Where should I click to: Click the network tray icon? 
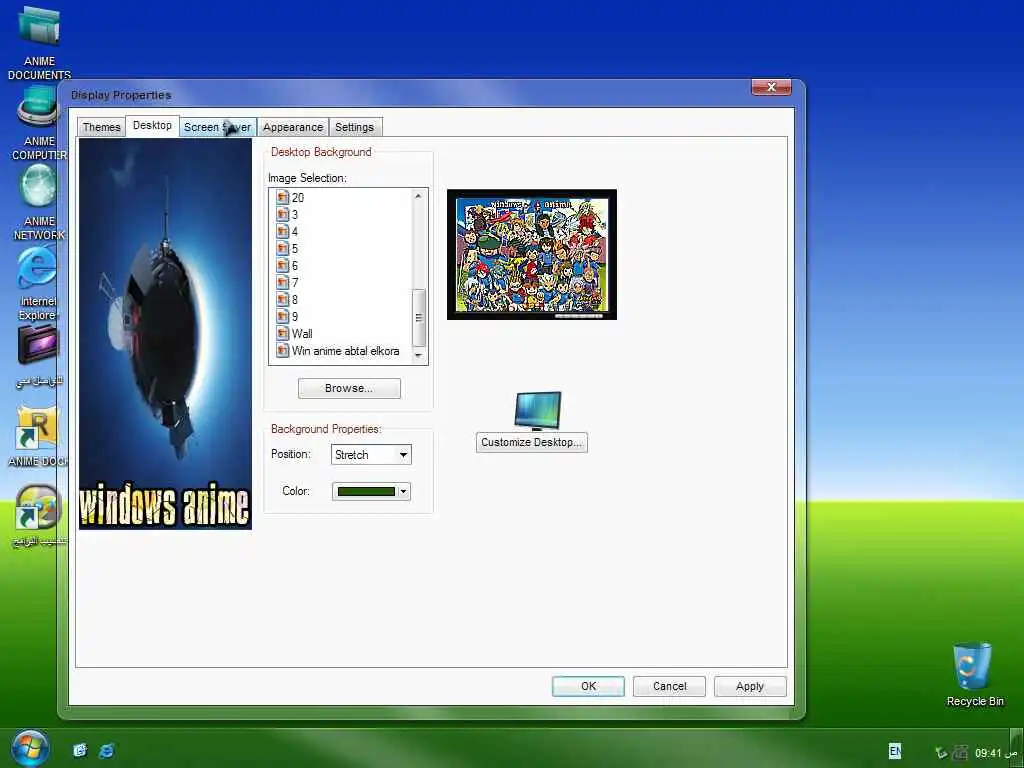pos(960,752)
